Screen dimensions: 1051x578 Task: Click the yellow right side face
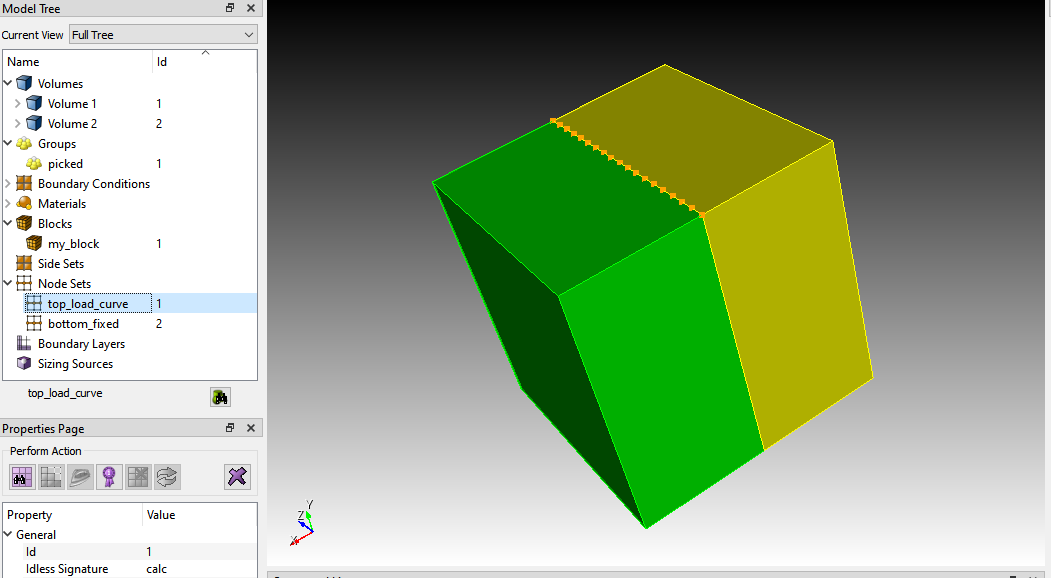[x=791, y=295]
